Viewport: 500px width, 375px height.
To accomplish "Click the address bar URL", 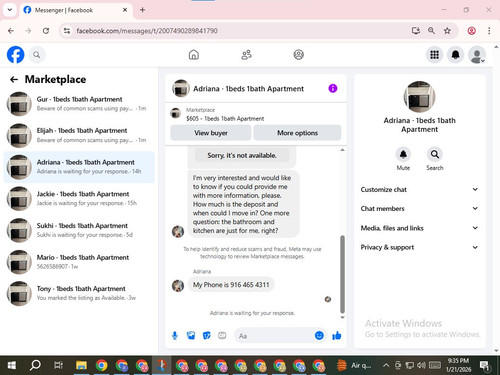I will 147,31.
